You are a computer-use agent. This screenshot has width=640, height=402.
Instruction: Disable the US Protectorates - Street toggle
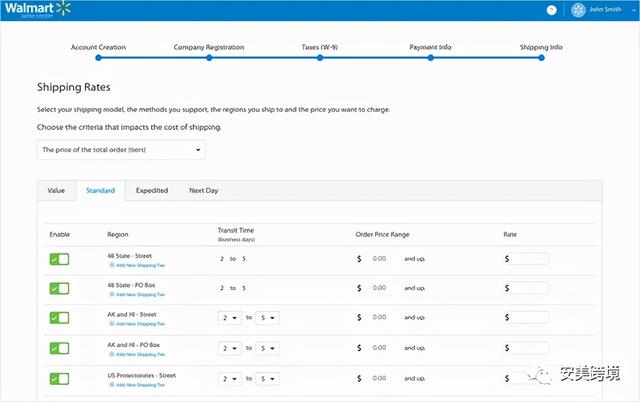tap(59, 379)
